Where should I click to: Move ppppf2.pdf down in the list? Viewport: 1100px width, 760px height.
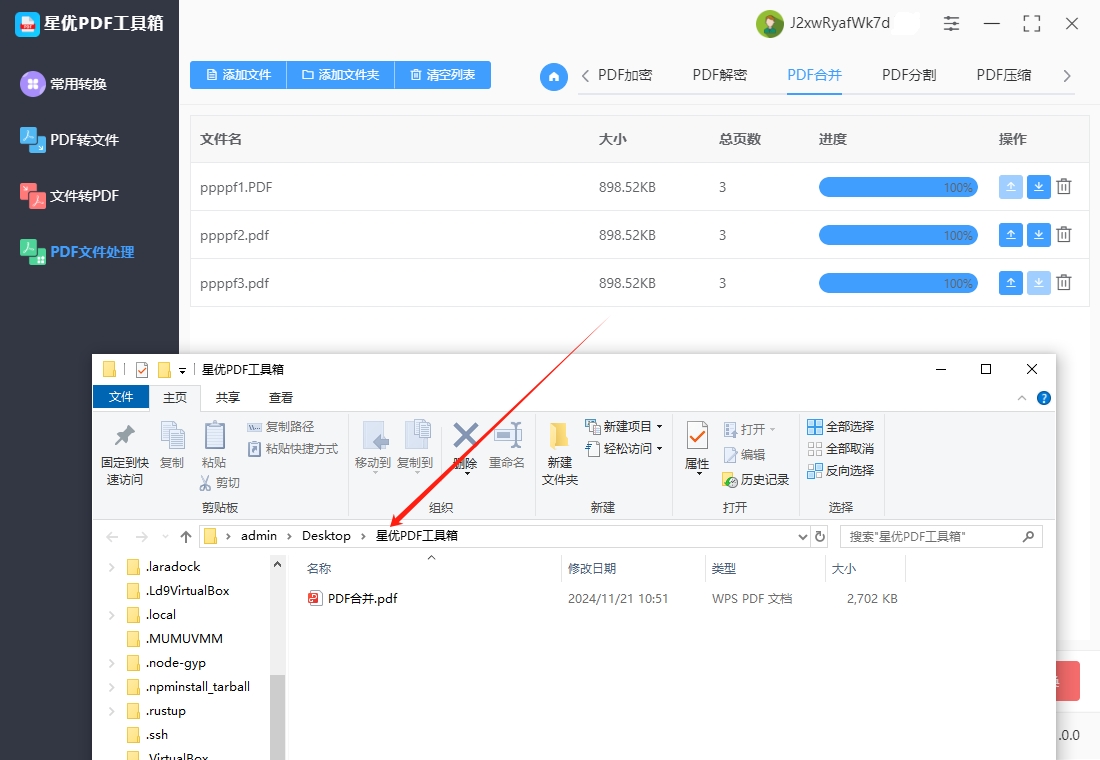pyautogui.click(x=1038, y=235)
